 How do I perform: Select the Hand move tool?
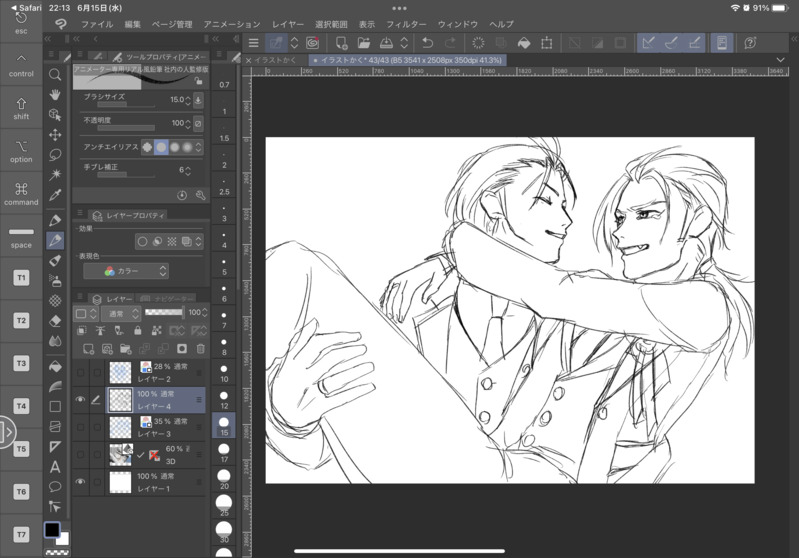tap(55, 94)
